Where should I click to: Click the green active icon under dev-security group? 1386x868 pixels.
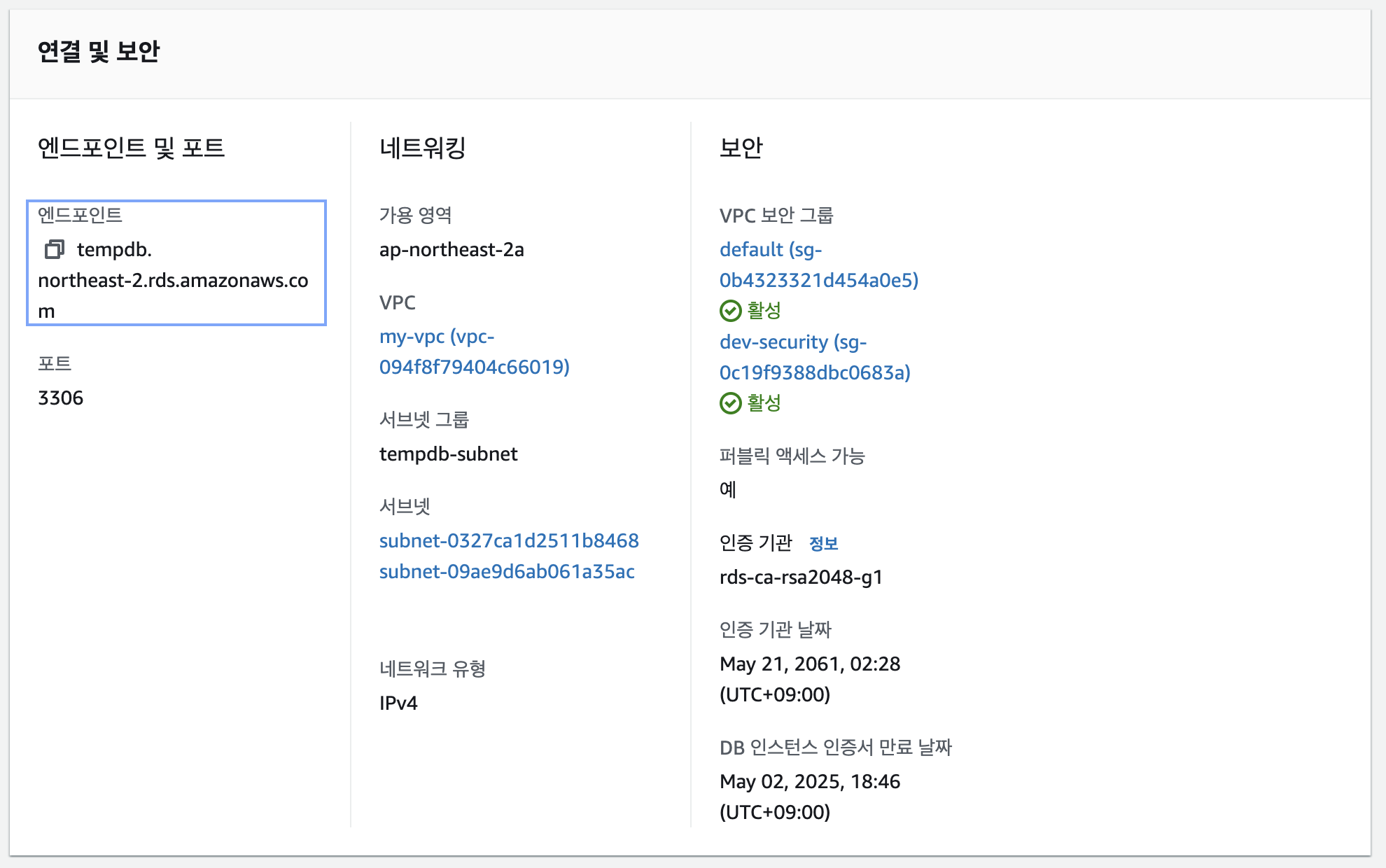point(730,402)
